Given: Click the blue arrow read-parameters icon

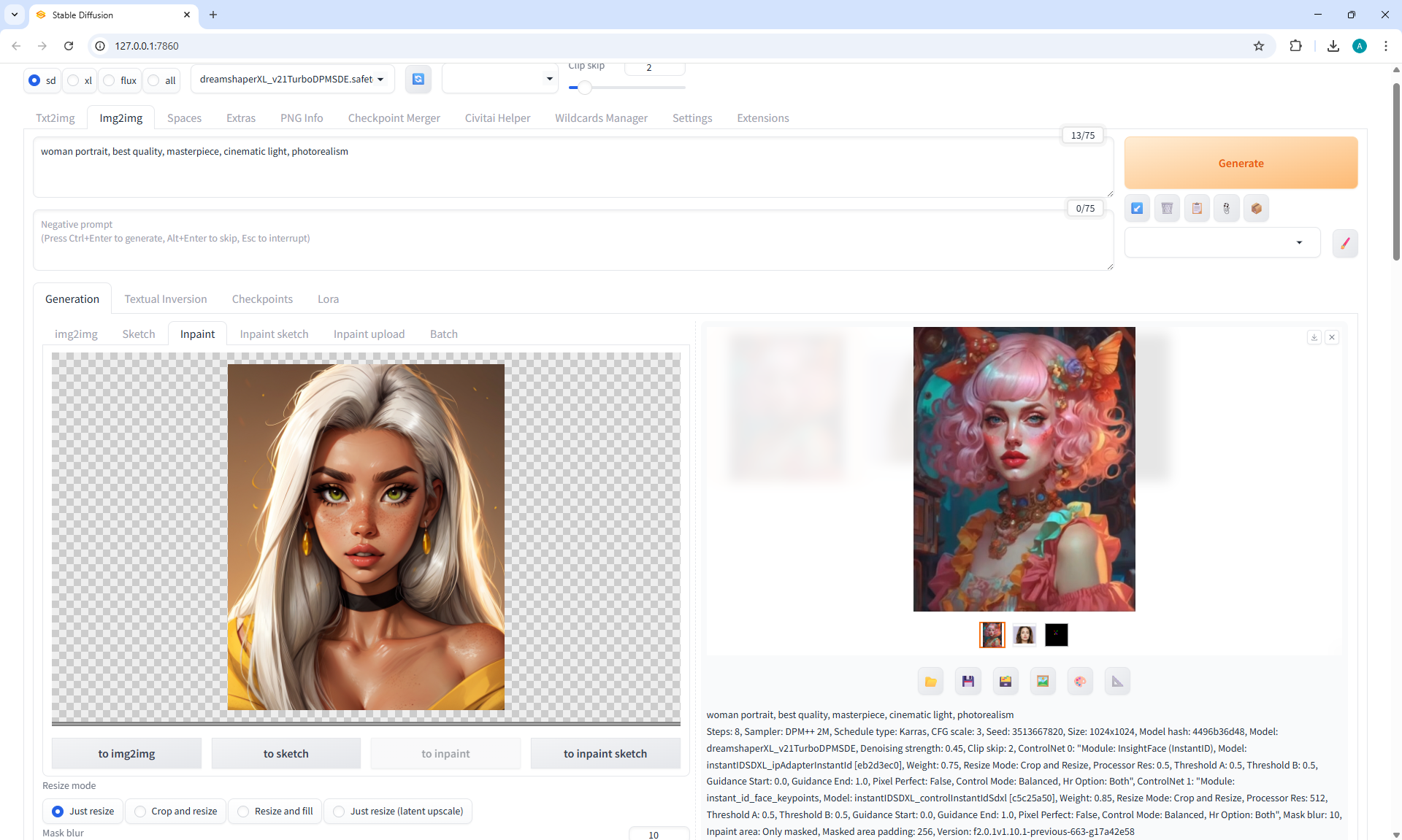Looking at the screenshot, I should [x=1137, y=209].
